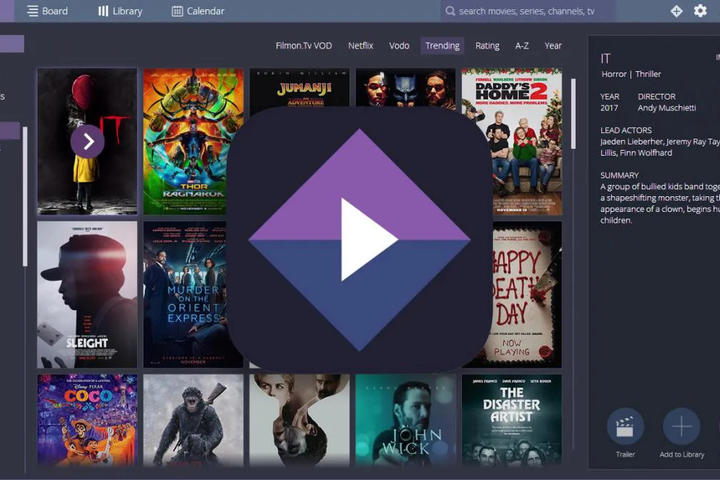The height and width of the screenshot is (480, 720).
Task: Click the Stremio logo play triangle
Action: point(369,239)
